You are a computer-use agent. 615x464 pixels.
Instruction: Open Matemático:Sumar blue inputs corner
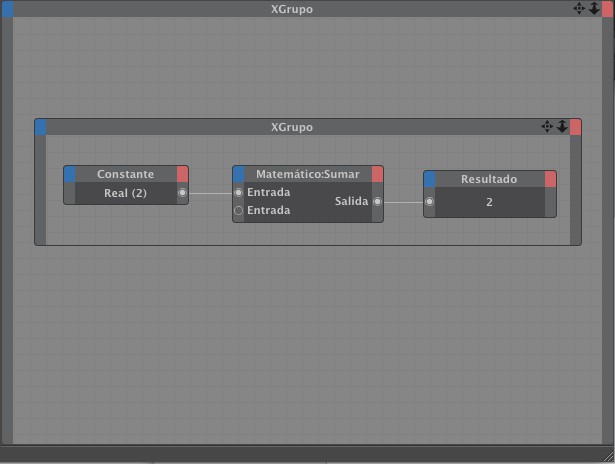[238, 174]
